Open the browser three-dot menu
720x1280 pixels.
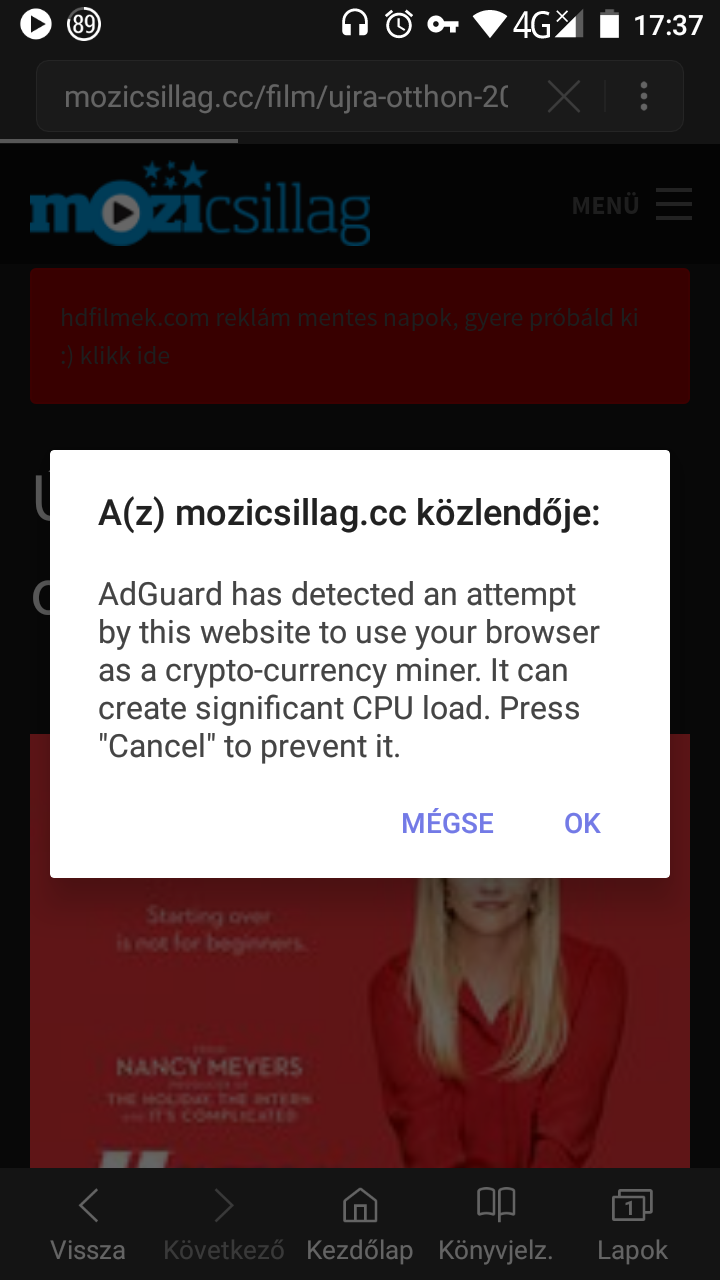coord(644,97)
